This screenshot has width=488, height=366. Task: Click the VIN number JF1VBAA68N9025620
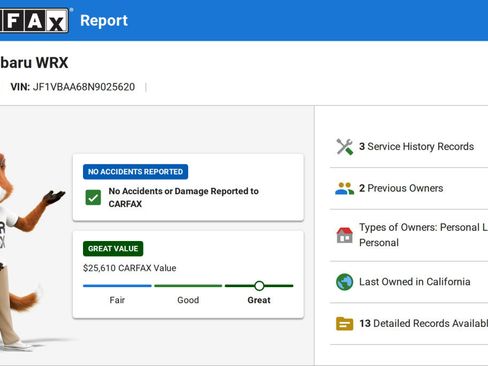[84, 87]
